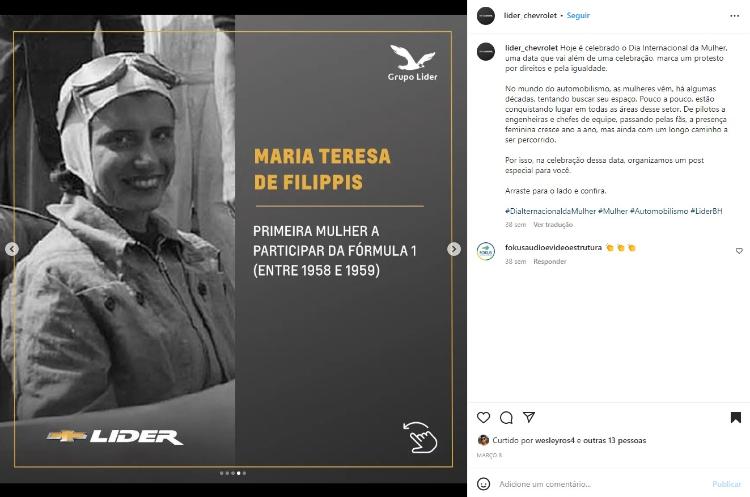Click Seguir to follow lider_chevrolet
Screen dimensions: 750x497
tap(578, 15)
